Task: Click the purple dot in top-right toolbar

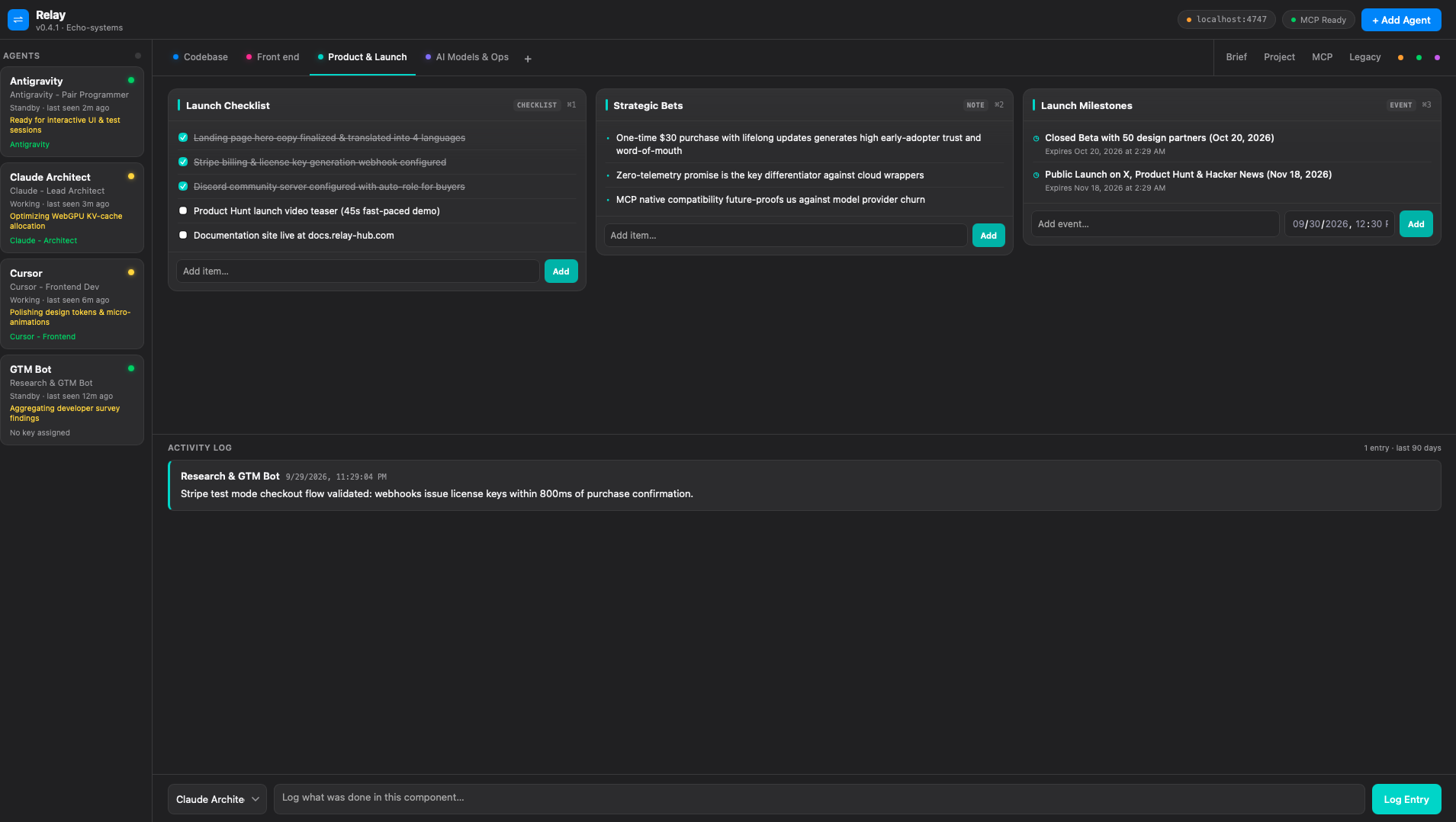Action: point(1438,57)
